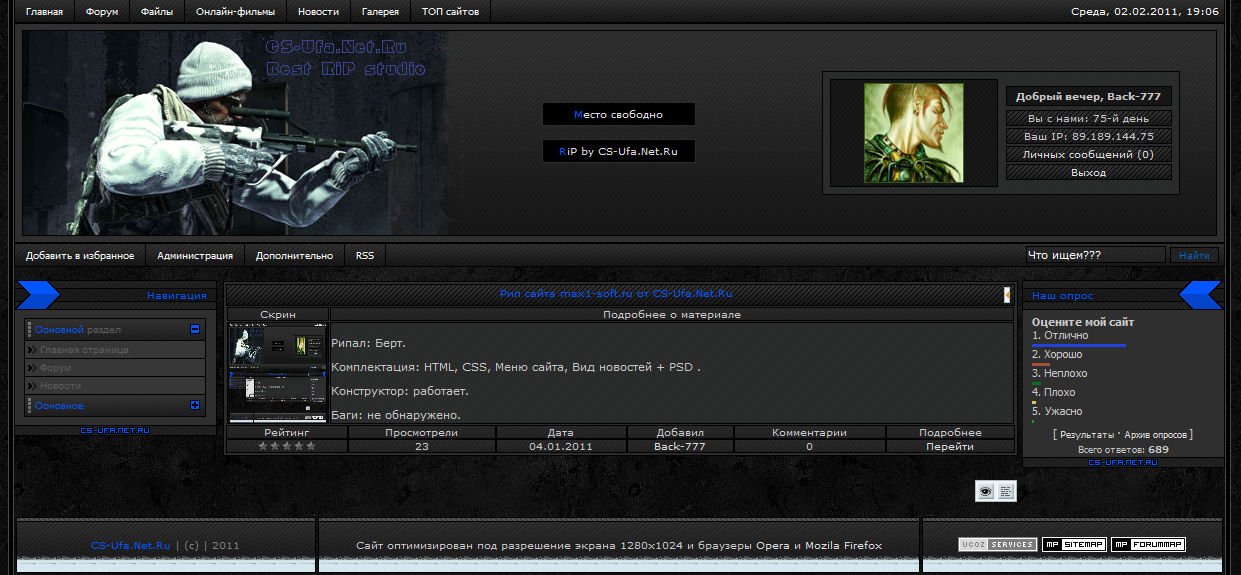Expand the Основное section with plus icon
The image size is (1241, 575).
click(195, 406)
